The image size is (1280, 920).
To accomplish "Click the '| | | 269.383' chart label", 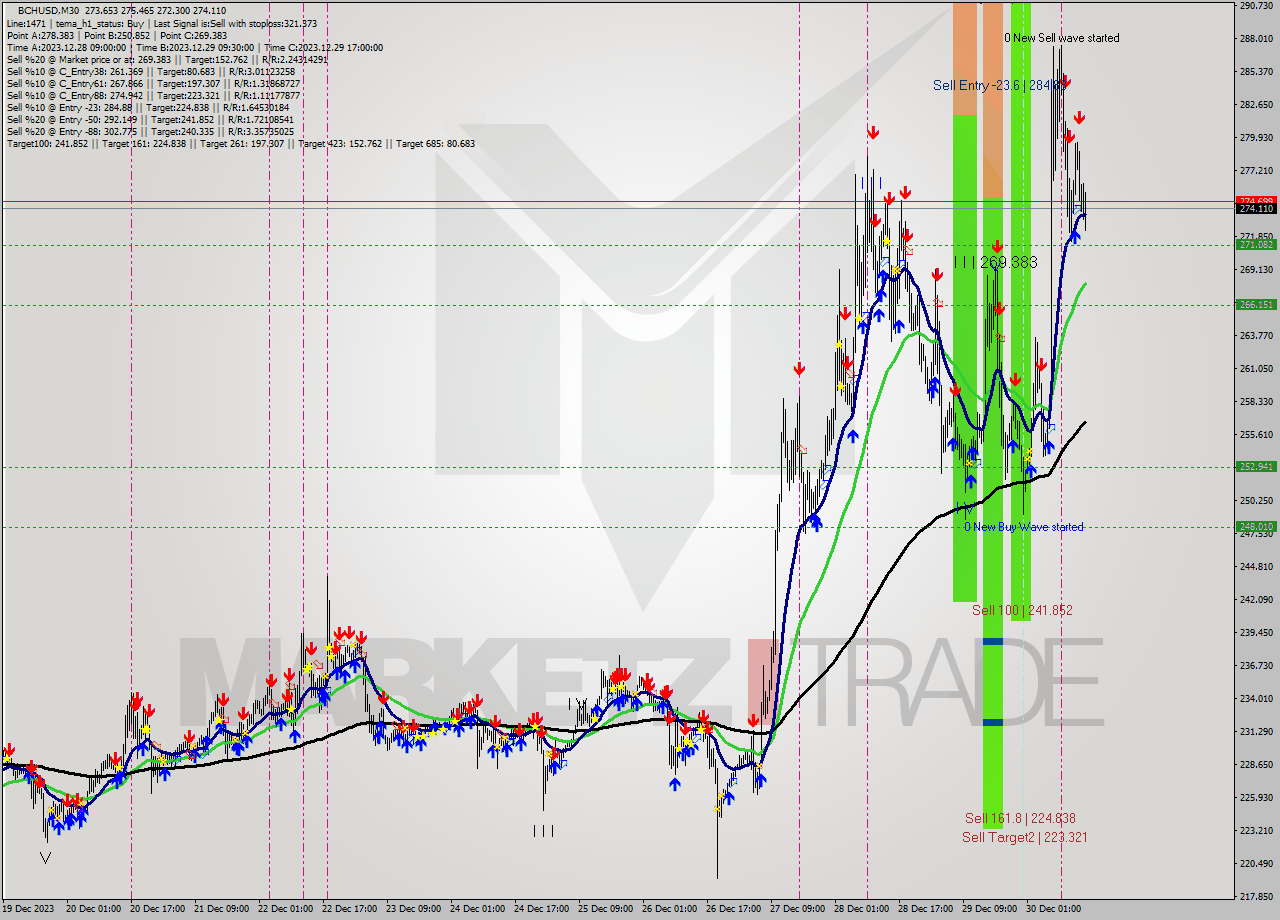I will pos(995,262).
